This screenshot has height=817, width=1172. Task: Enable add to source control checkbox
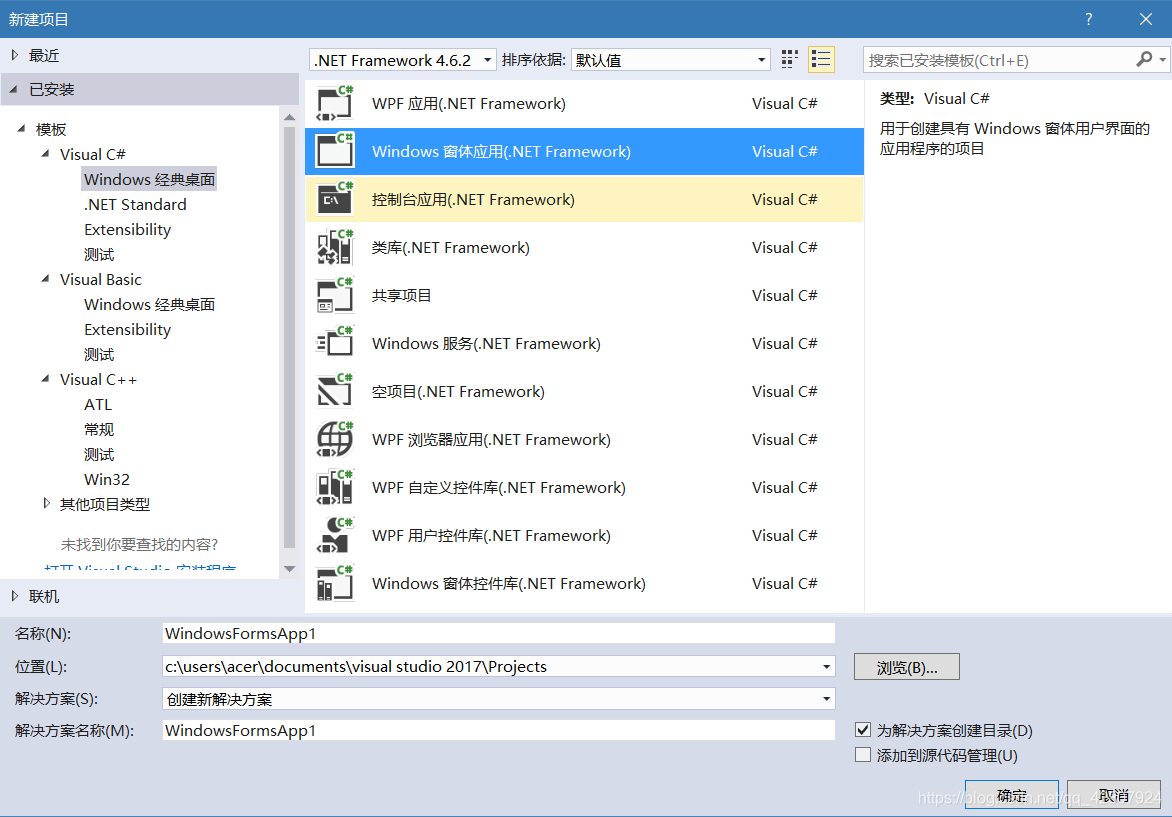click(x=863, y=755)
